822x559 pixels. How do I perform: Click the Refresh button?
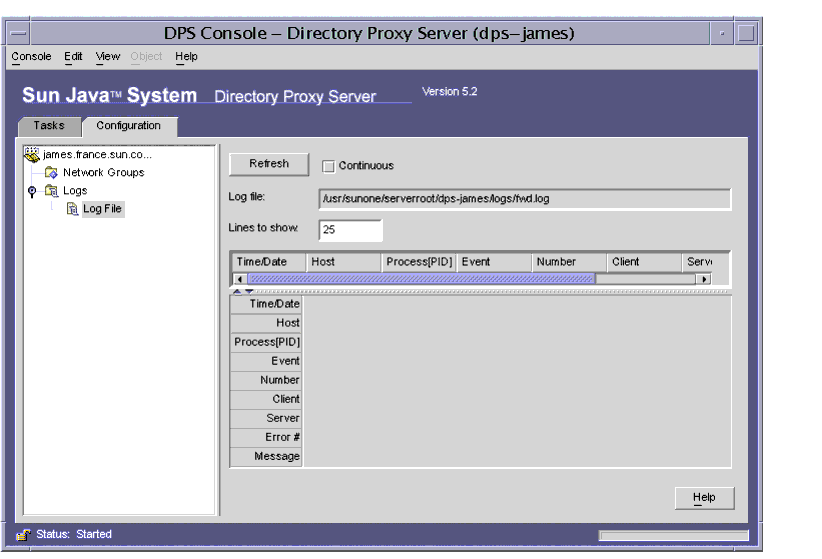click(269, 164)
